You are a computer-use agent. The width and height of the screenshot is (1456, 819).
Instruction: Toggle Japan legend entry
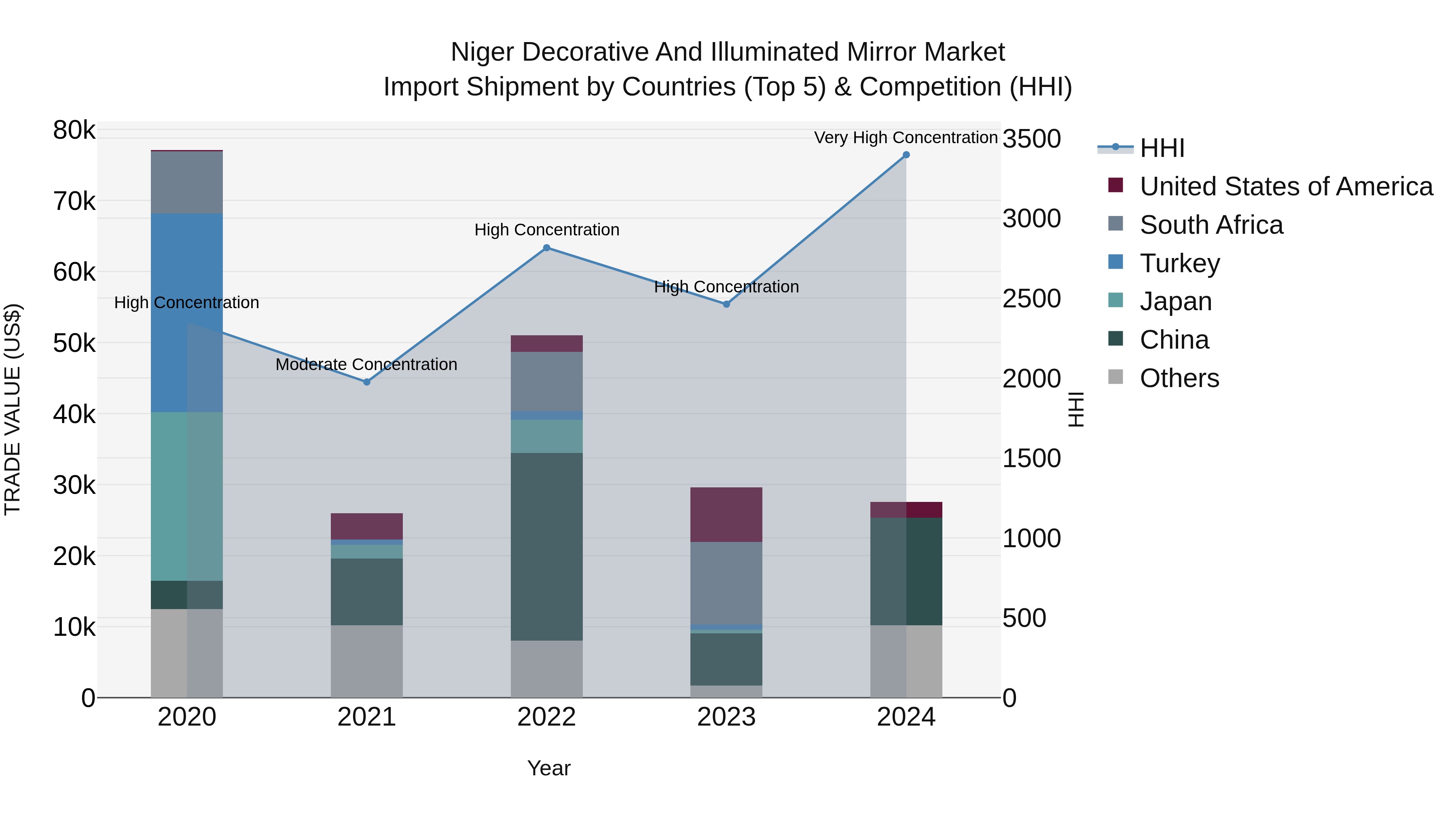point(1160,301)
